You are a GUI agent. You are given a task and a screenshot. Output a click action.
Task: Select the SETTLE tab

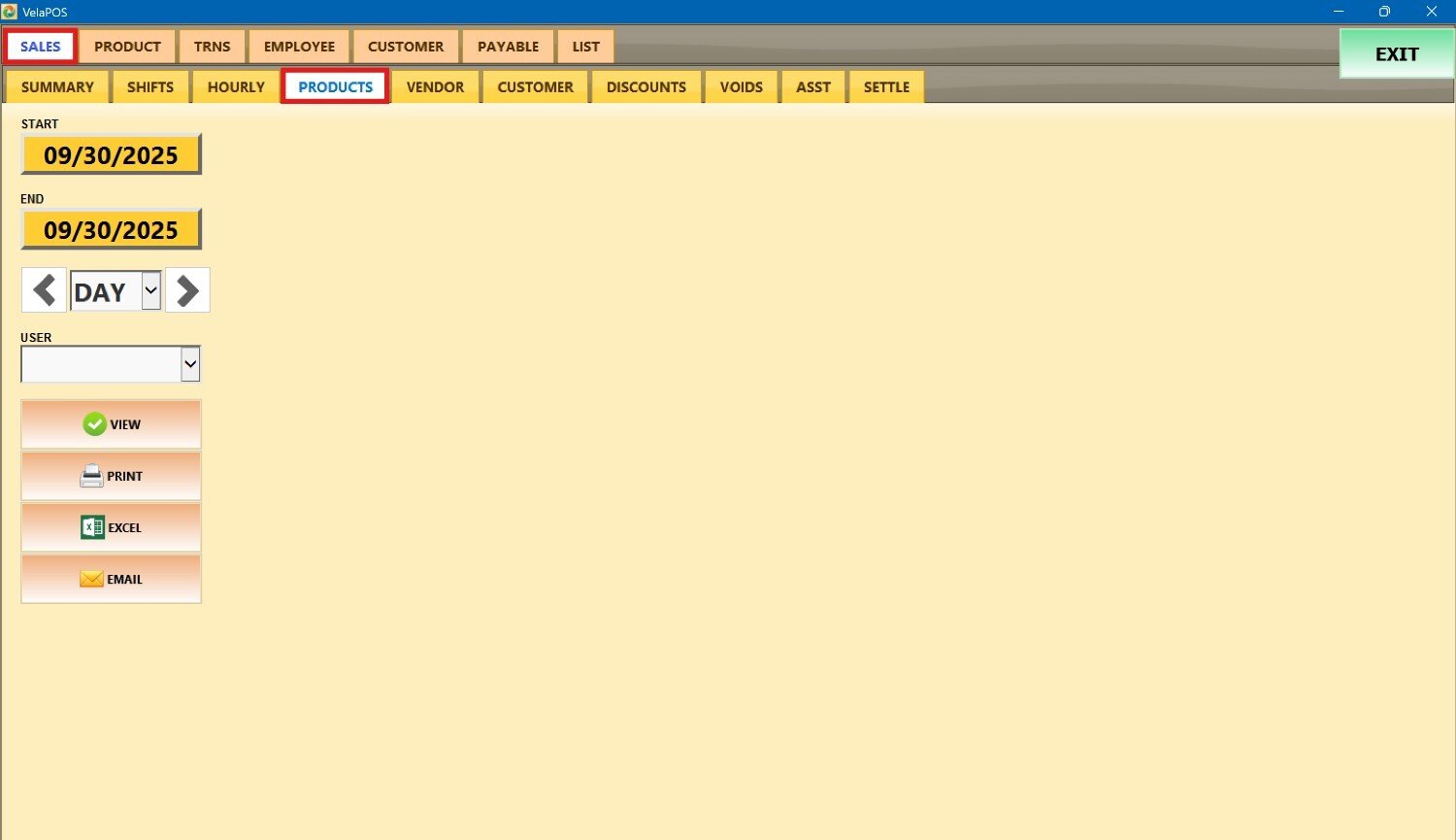(x=886, y=86)
